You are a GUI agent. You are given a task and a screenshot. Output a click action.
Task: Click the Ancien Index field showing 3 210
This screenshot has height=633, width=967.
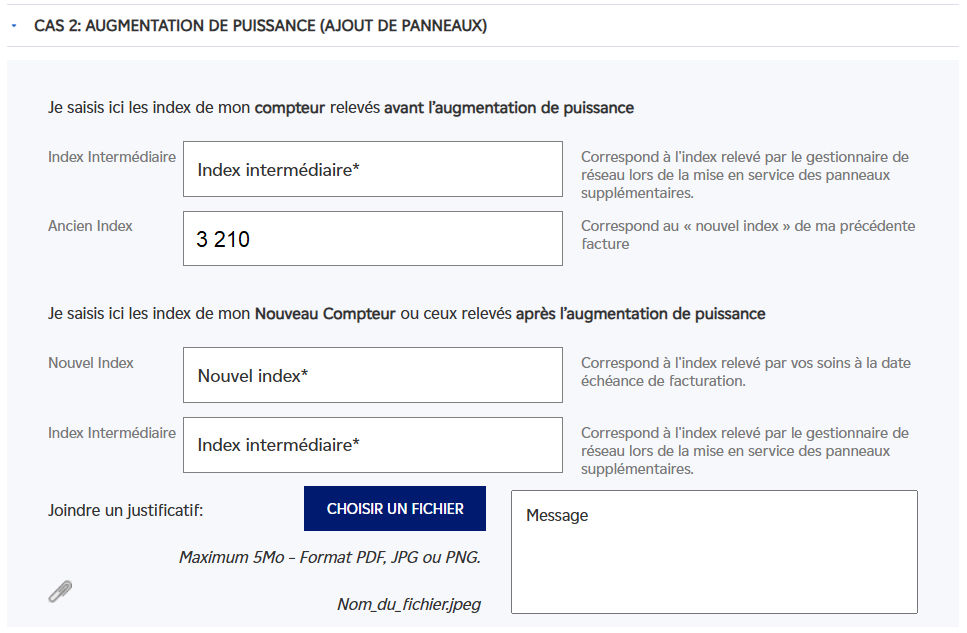coord(372,239)
